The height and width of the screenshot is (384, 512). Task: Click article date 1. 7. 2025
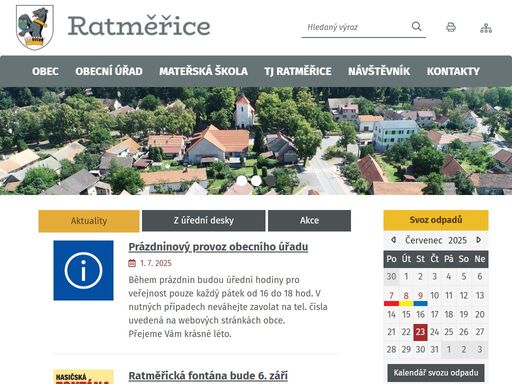(x=156, y=263)
